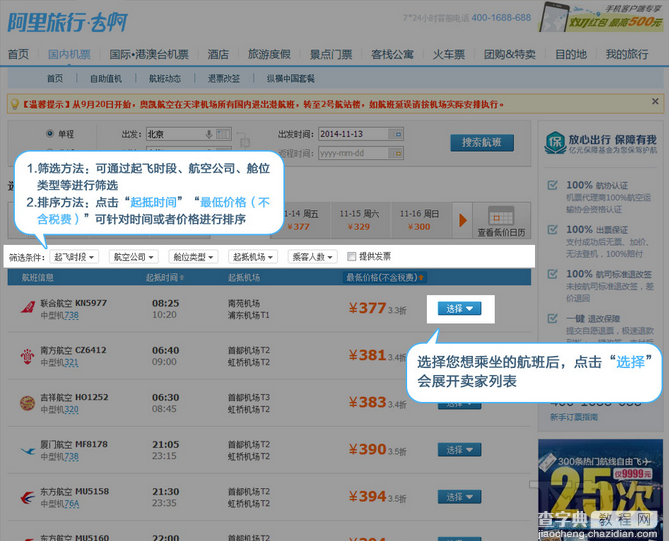Open the 乘客人数 filter dropdown
Image resolution: width=669 pixels, height=541 pixels.
pos(312,257)
